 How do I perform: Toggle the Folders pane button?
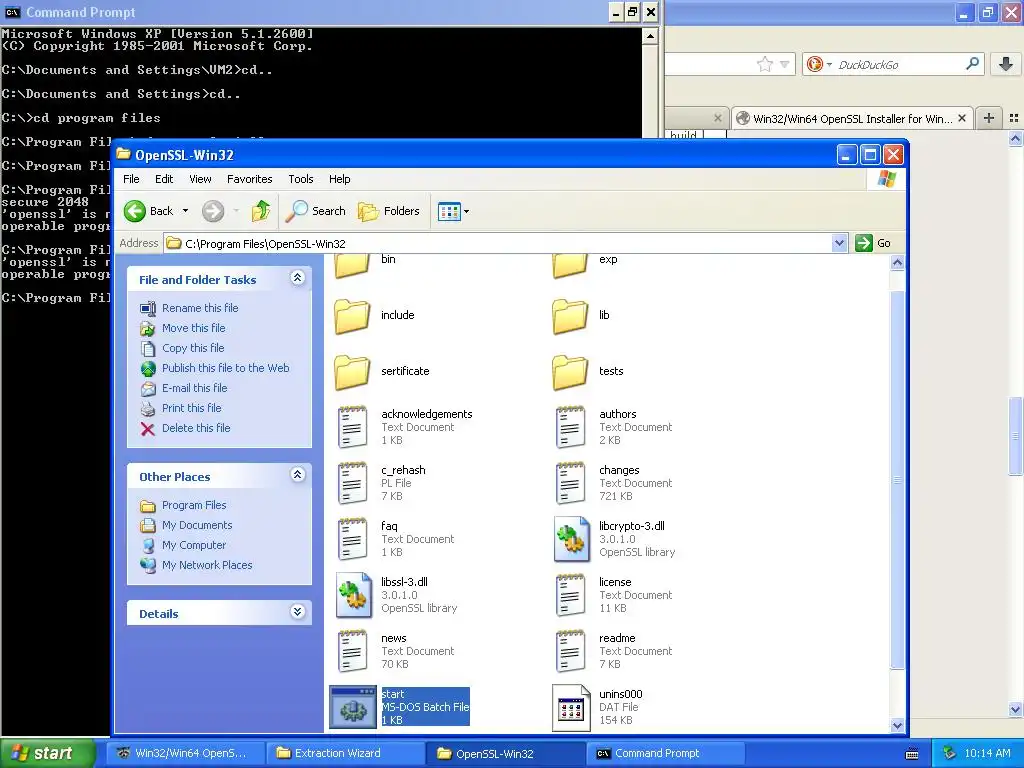(x=389, y=211)
